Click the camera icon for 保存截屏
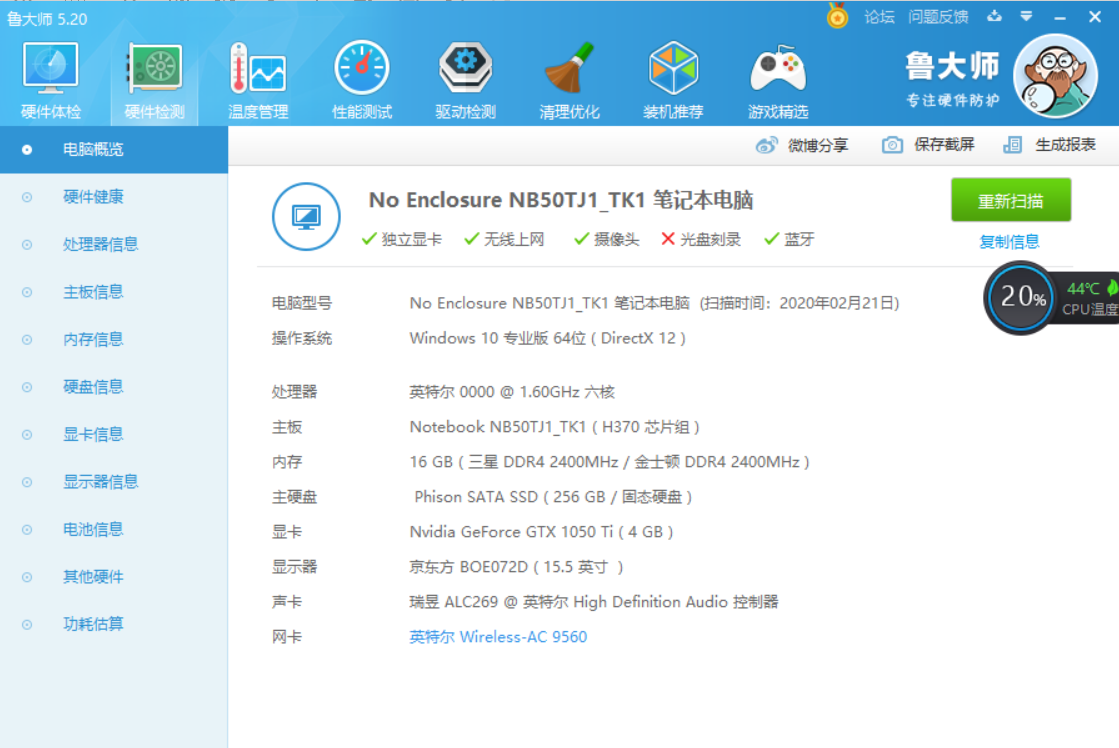Viewport: 1119px width, 748px height. (892, 145)
